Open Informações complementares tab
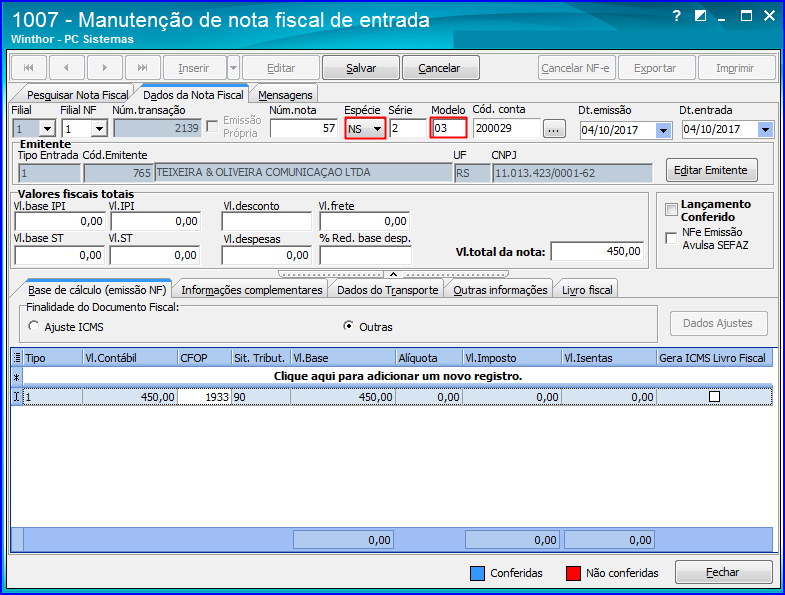The image size is (785, 595). pos(252,290)
